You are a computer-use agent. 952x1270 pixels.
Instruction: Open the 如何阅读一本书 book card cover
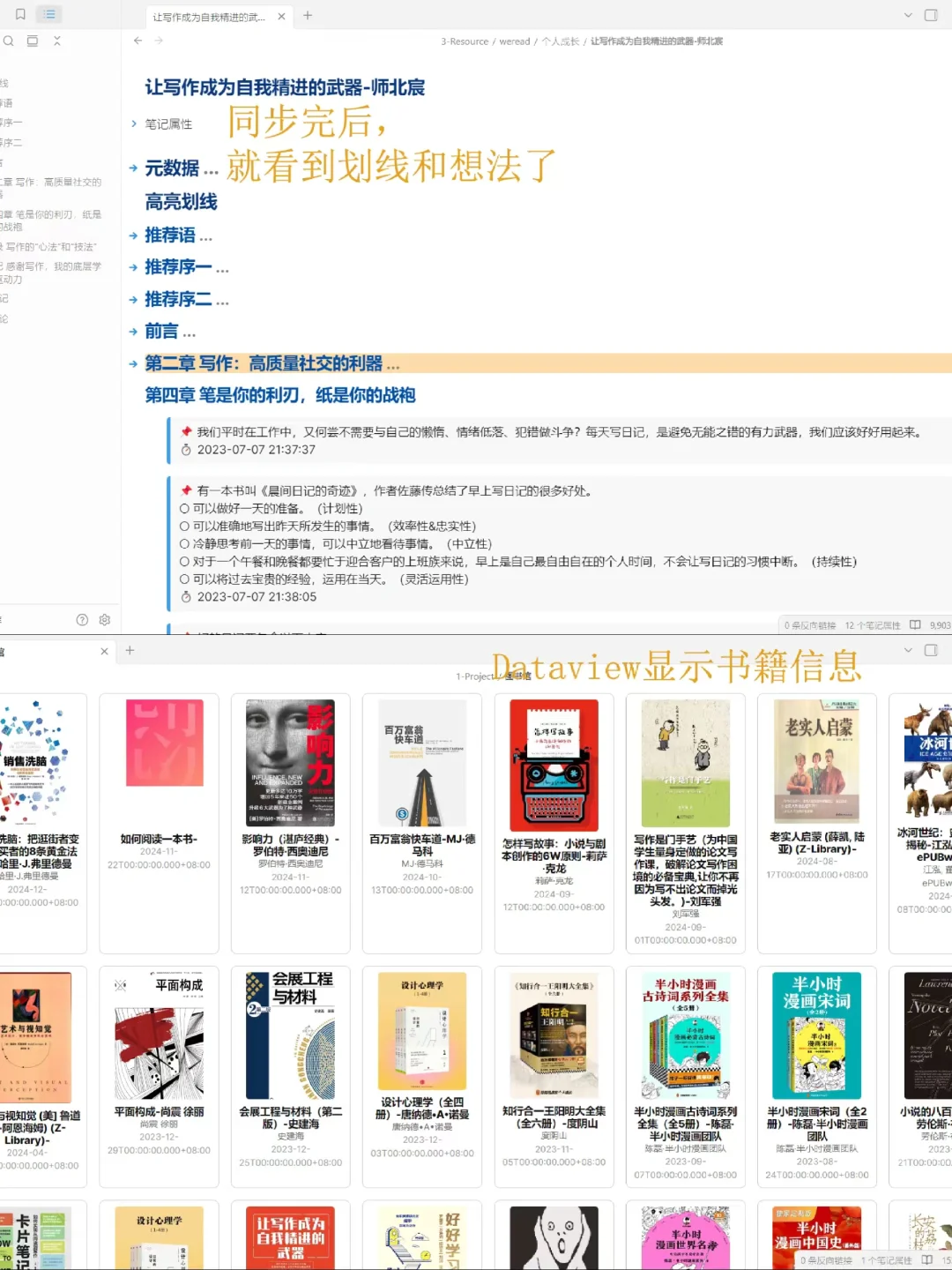[165, 743]
